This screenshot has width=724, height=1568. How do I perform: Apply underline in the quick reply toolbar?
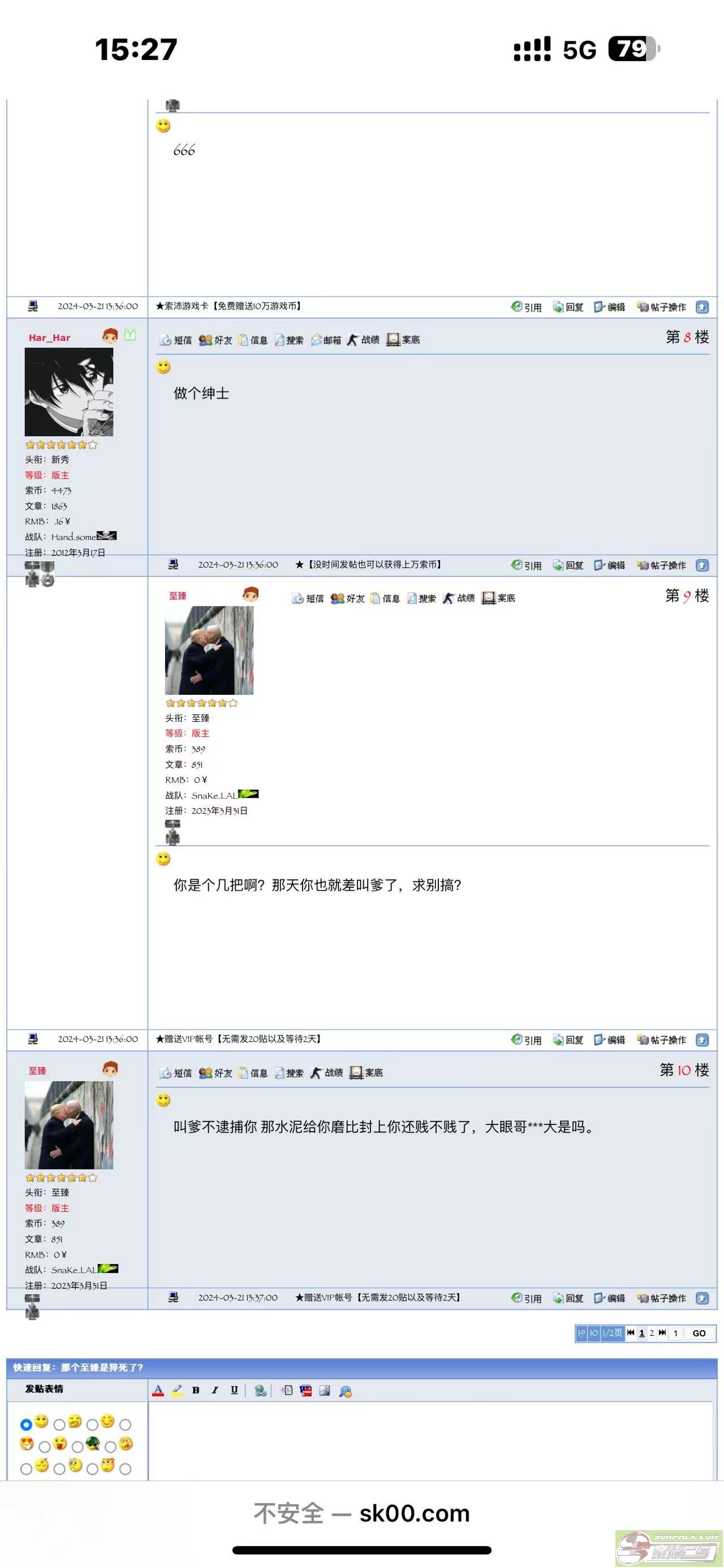[234, 1391]
